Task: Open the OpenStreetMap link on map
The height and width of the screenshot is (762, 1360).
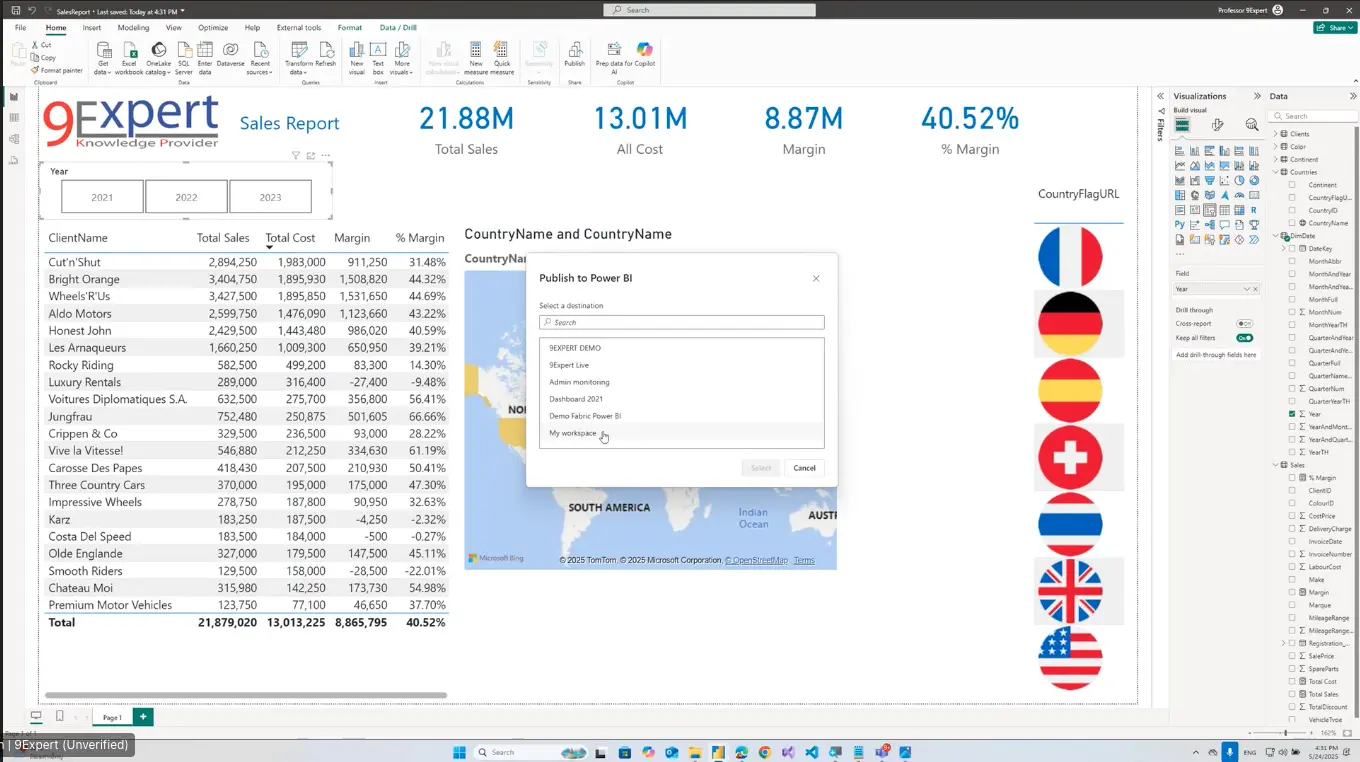Action: pyautogui.click(x=757, y=560)
